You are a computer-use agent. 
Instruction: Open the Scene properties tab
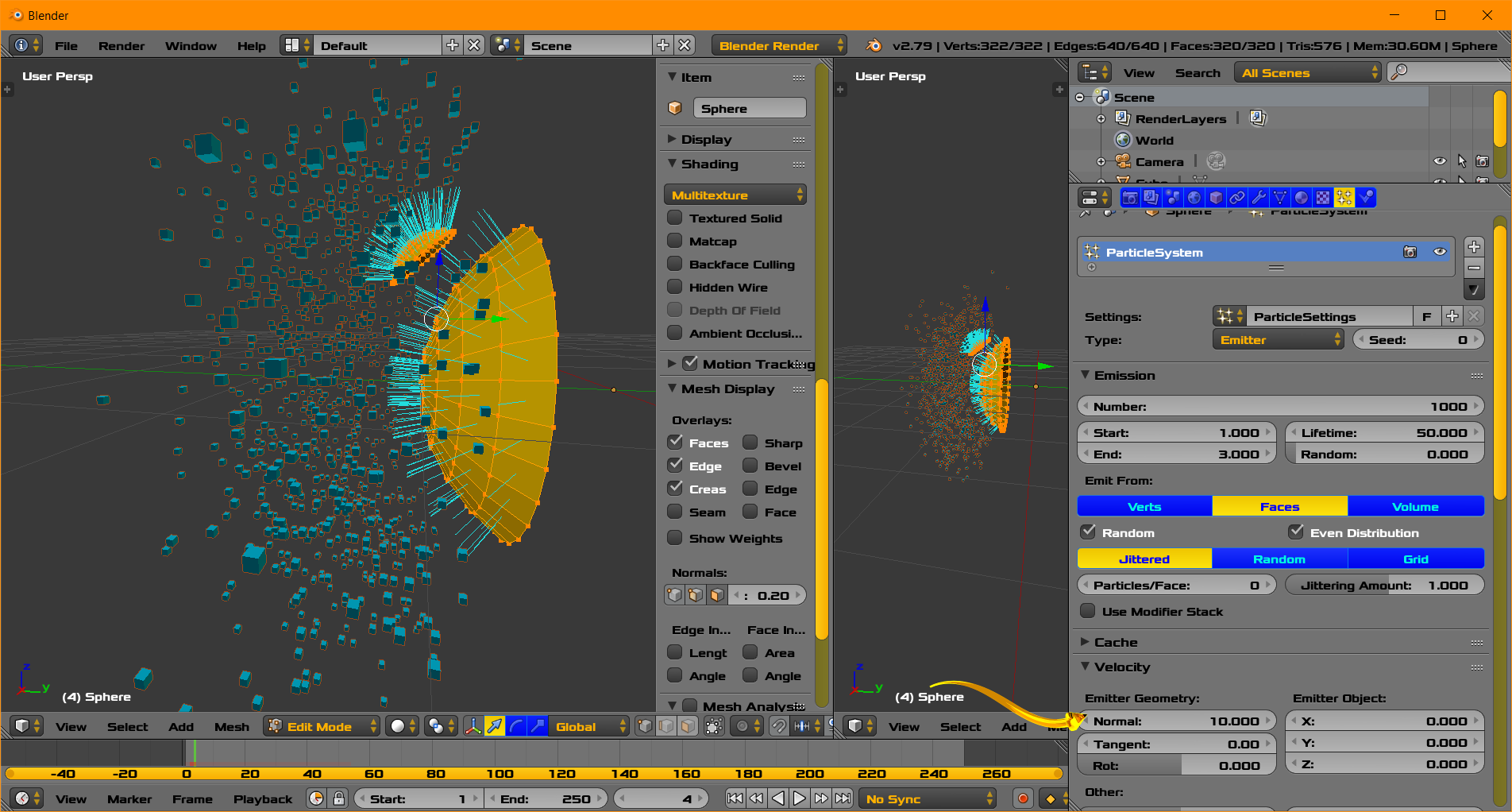click(1173, 198)
